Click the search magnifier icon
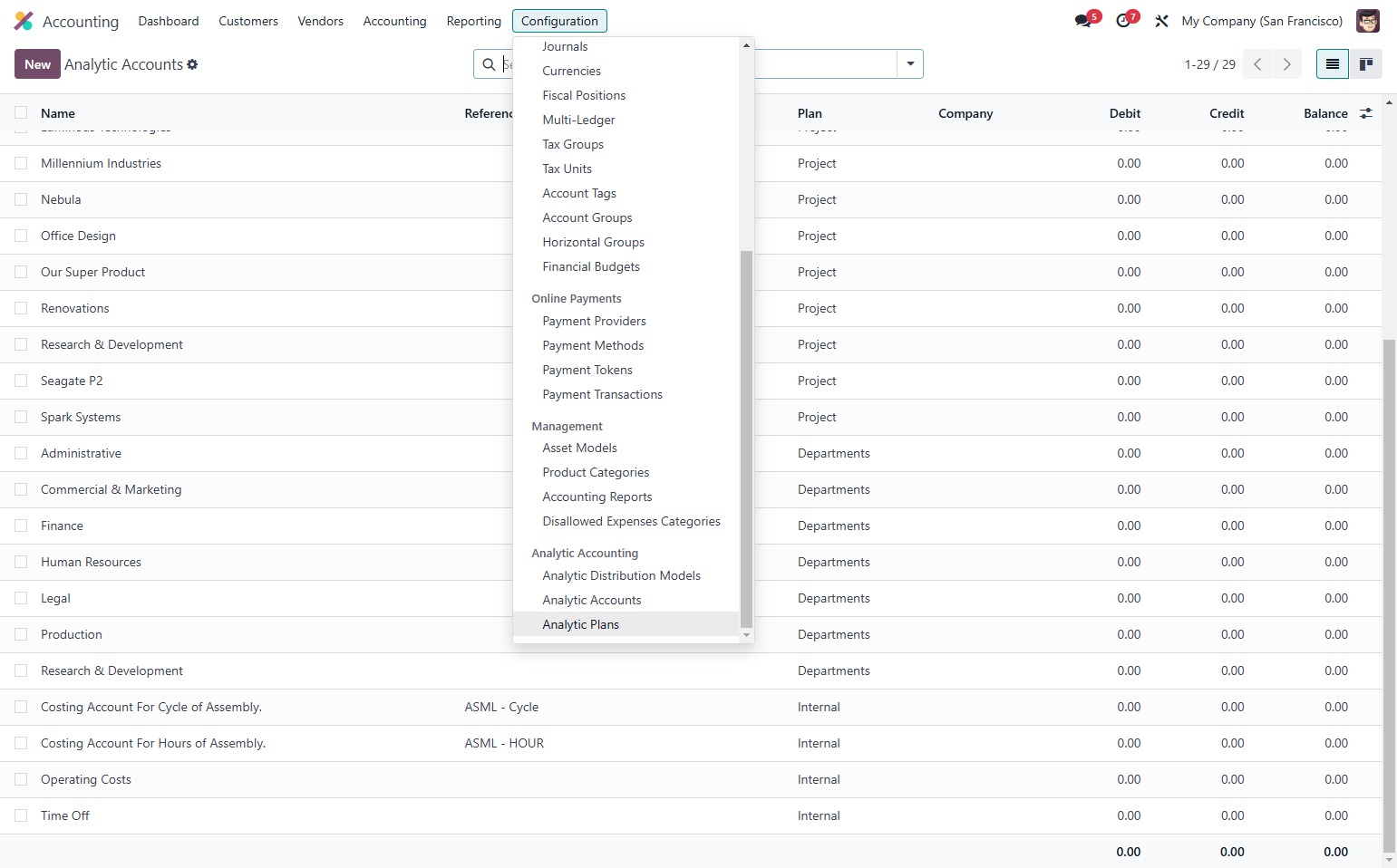Viewport: 1397px width, 868px height. pyautogui.click(x=489, y=64)
